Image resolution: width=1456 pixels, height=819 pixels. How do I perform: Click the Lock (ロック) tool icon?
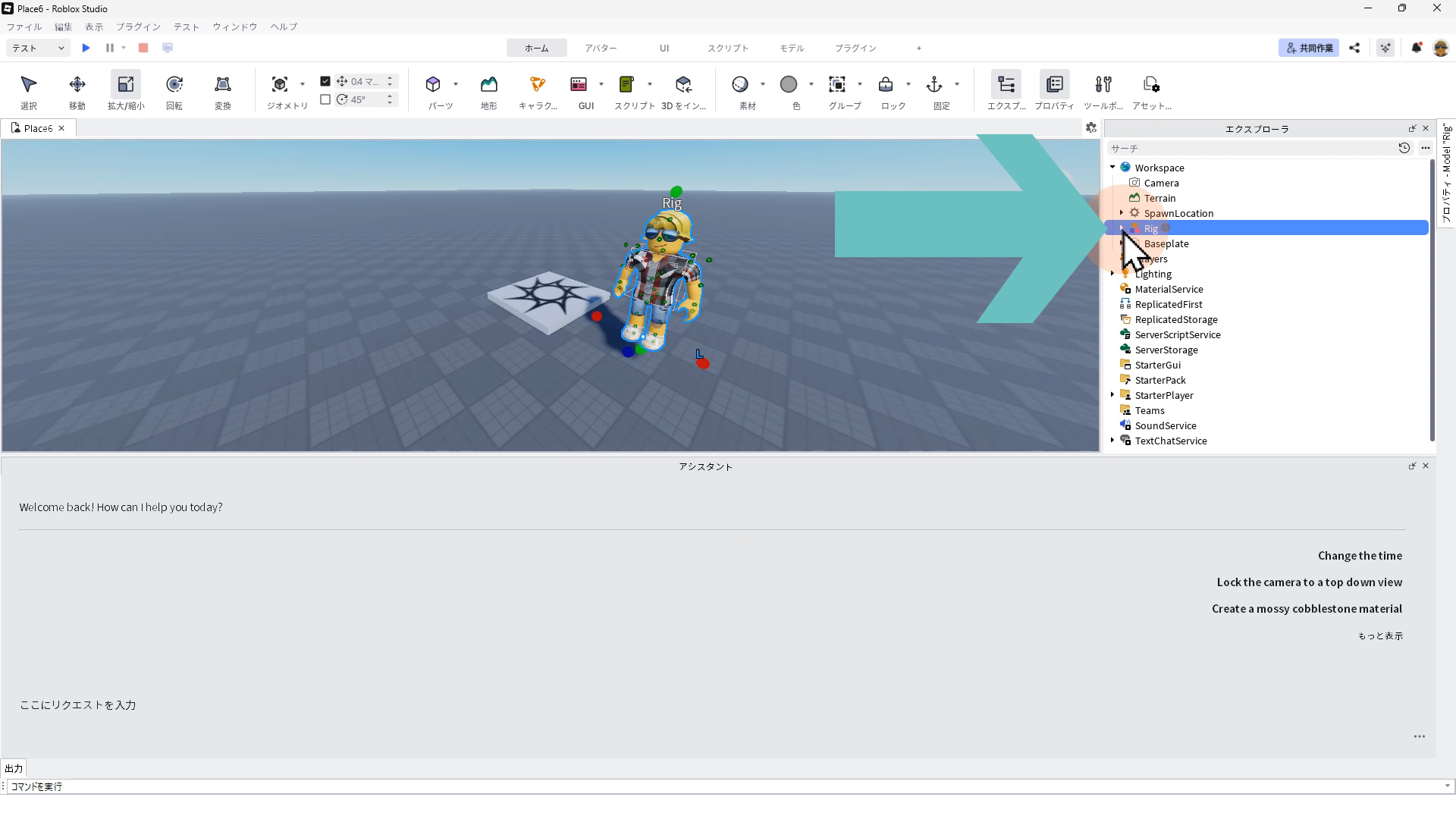click(886, 85)
